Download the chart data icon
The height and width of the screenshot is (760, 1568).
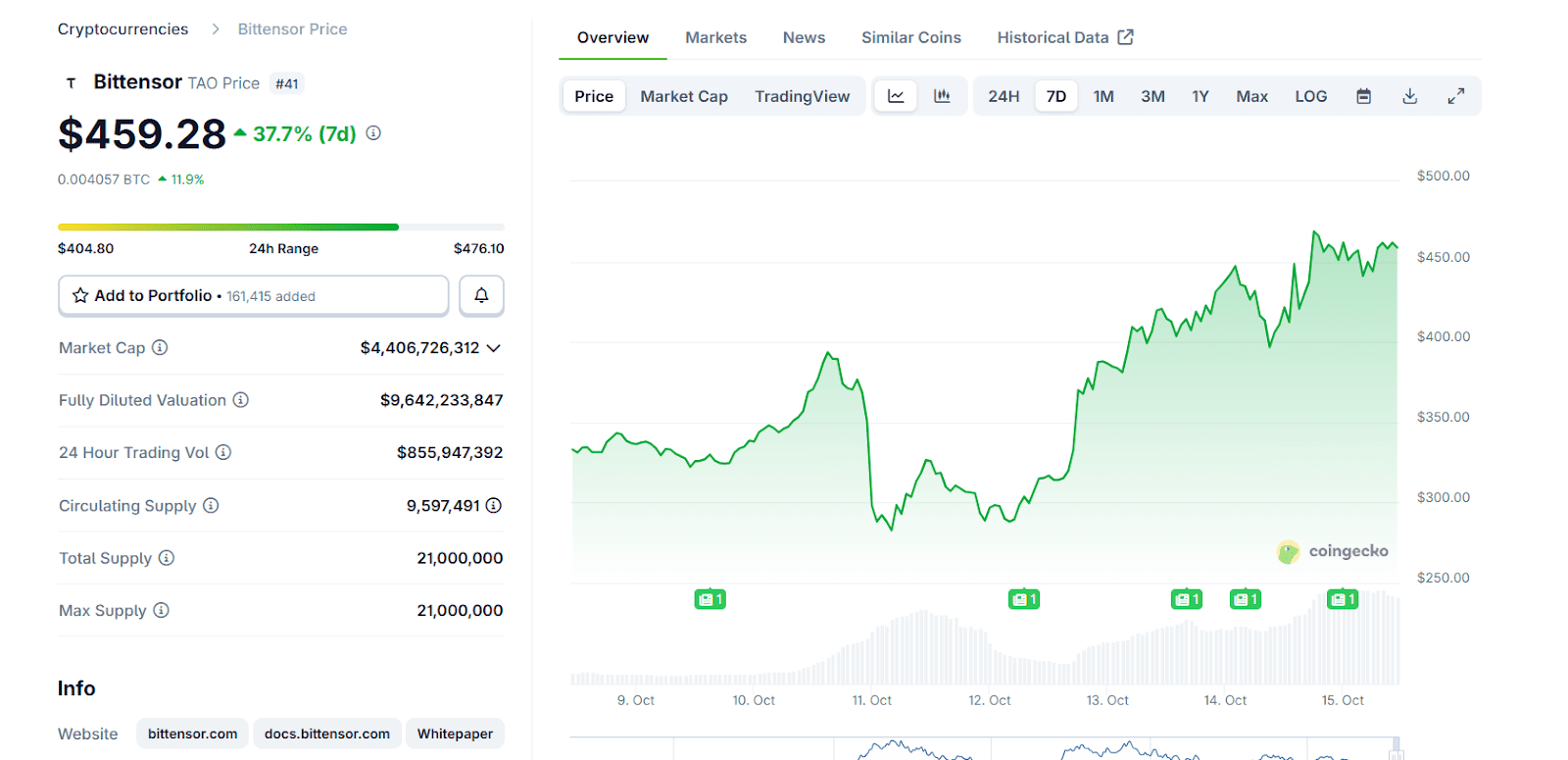pos(1409,96)
